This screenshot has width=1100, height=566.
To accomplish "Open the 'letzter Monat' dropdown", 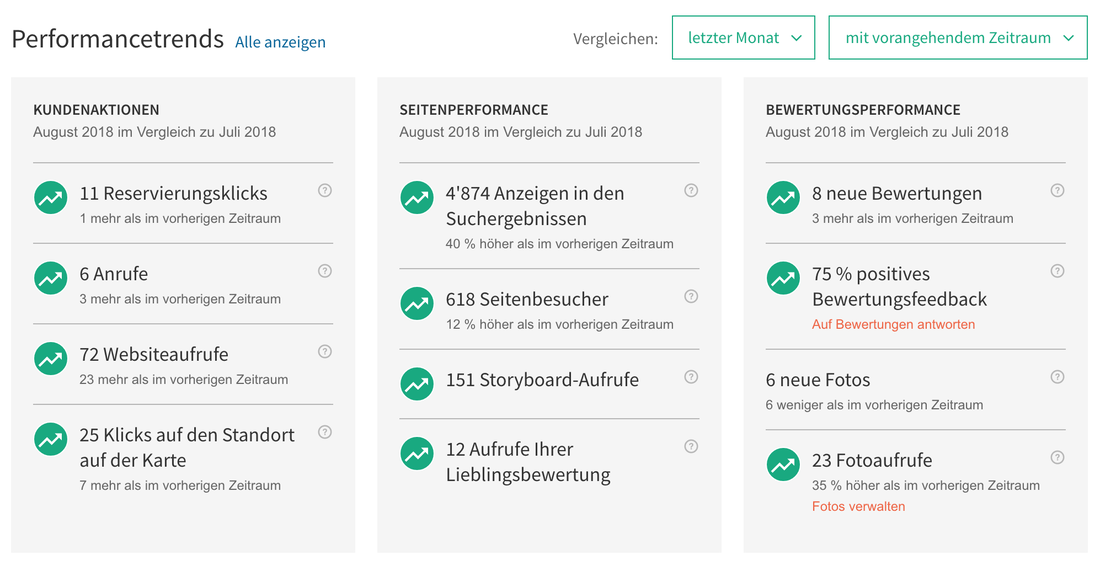I will coord(744,38).
